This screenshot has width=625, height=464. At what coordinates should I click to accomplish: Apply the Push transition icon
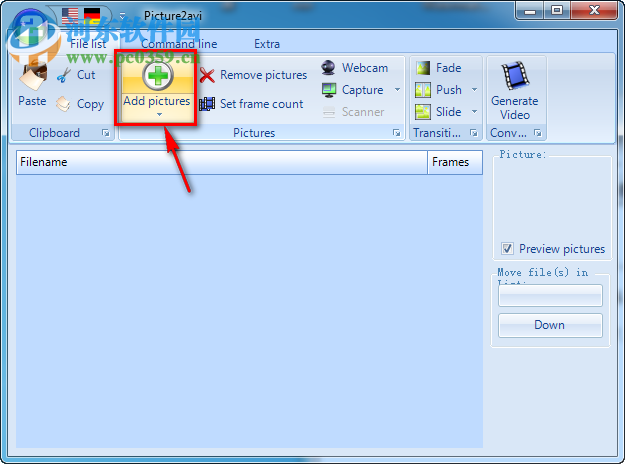[x=423, y=90]
